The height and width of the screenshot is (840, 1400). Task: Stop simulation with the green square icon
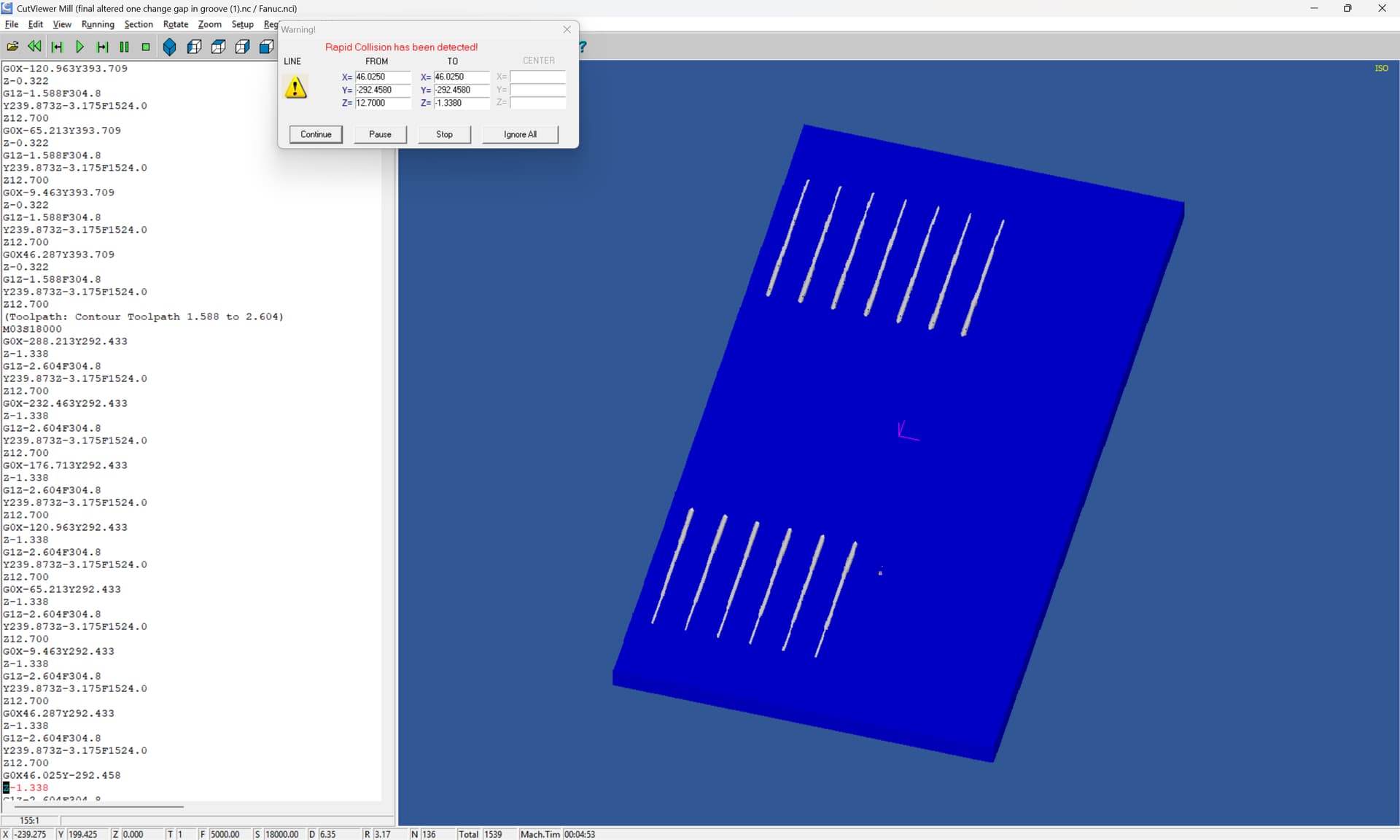[x=146, y=47]
